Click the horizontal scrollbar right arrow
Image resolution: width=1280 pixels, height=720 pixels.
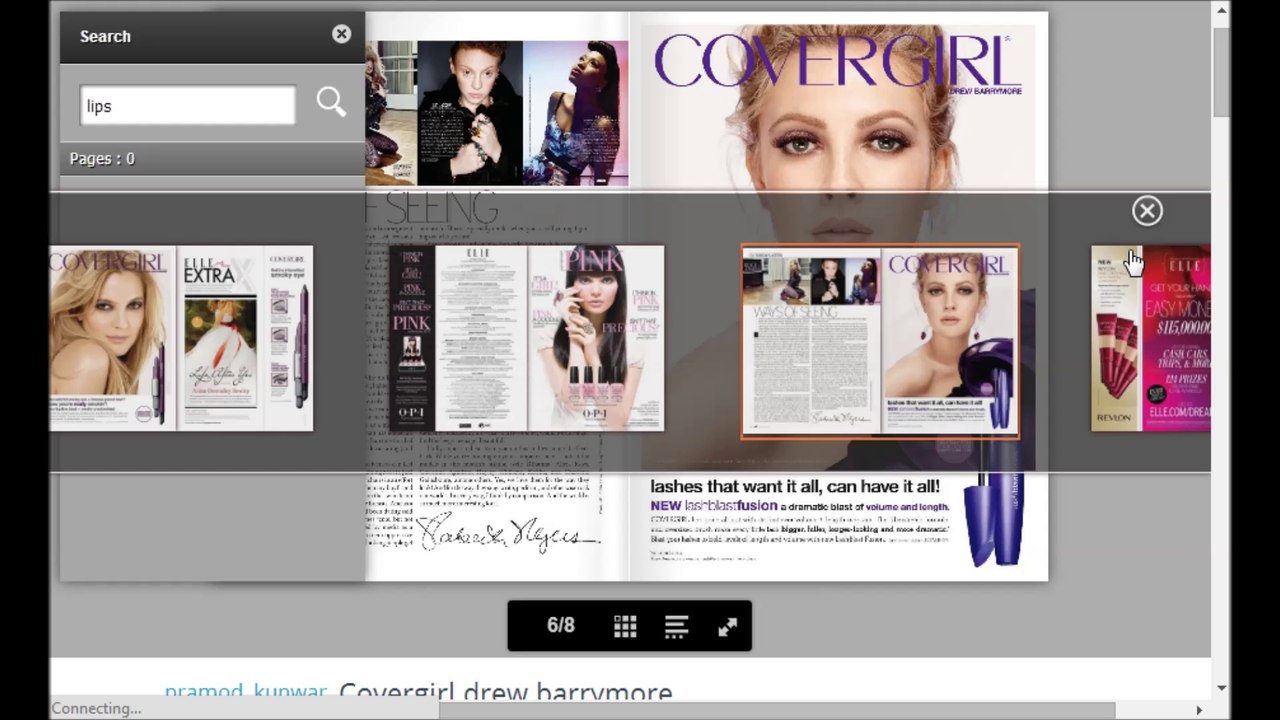coord(1199,709)
